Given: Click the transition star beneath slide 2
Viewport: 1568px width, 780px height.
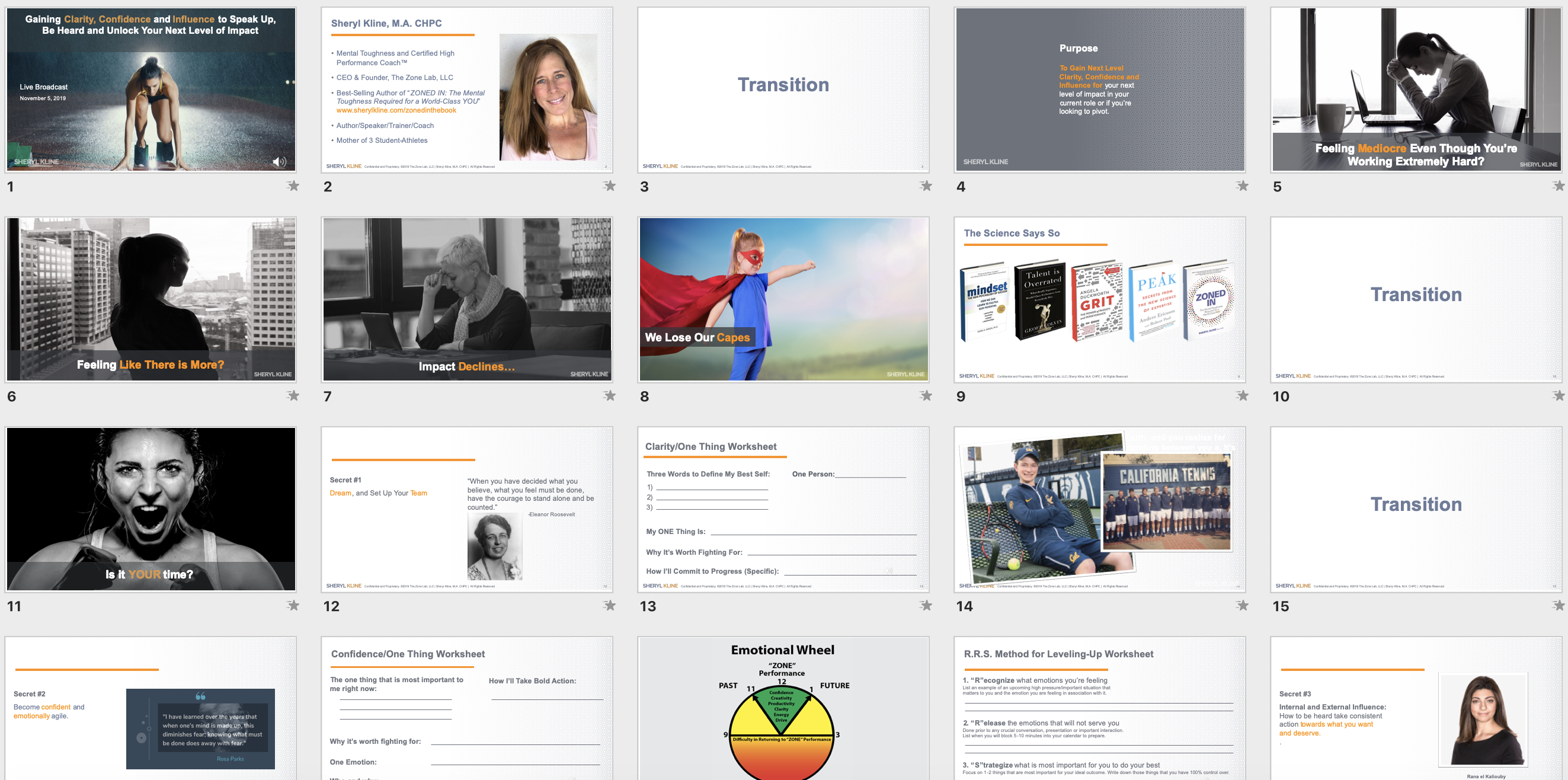Looking at the screenshot, I should pyautogui.click(x=609, y=186).
